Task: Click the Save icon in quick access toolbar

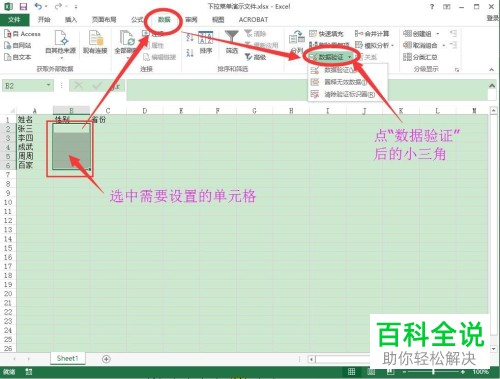Action: pyautogui.click(x=23, y=6)
